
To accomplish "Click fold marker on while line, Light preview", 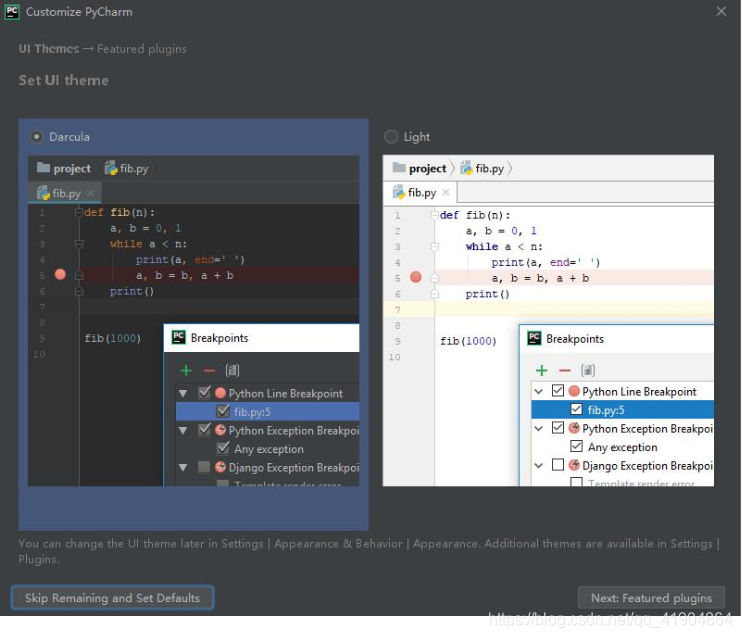I will pyautogui.click(x=434, y=247).
